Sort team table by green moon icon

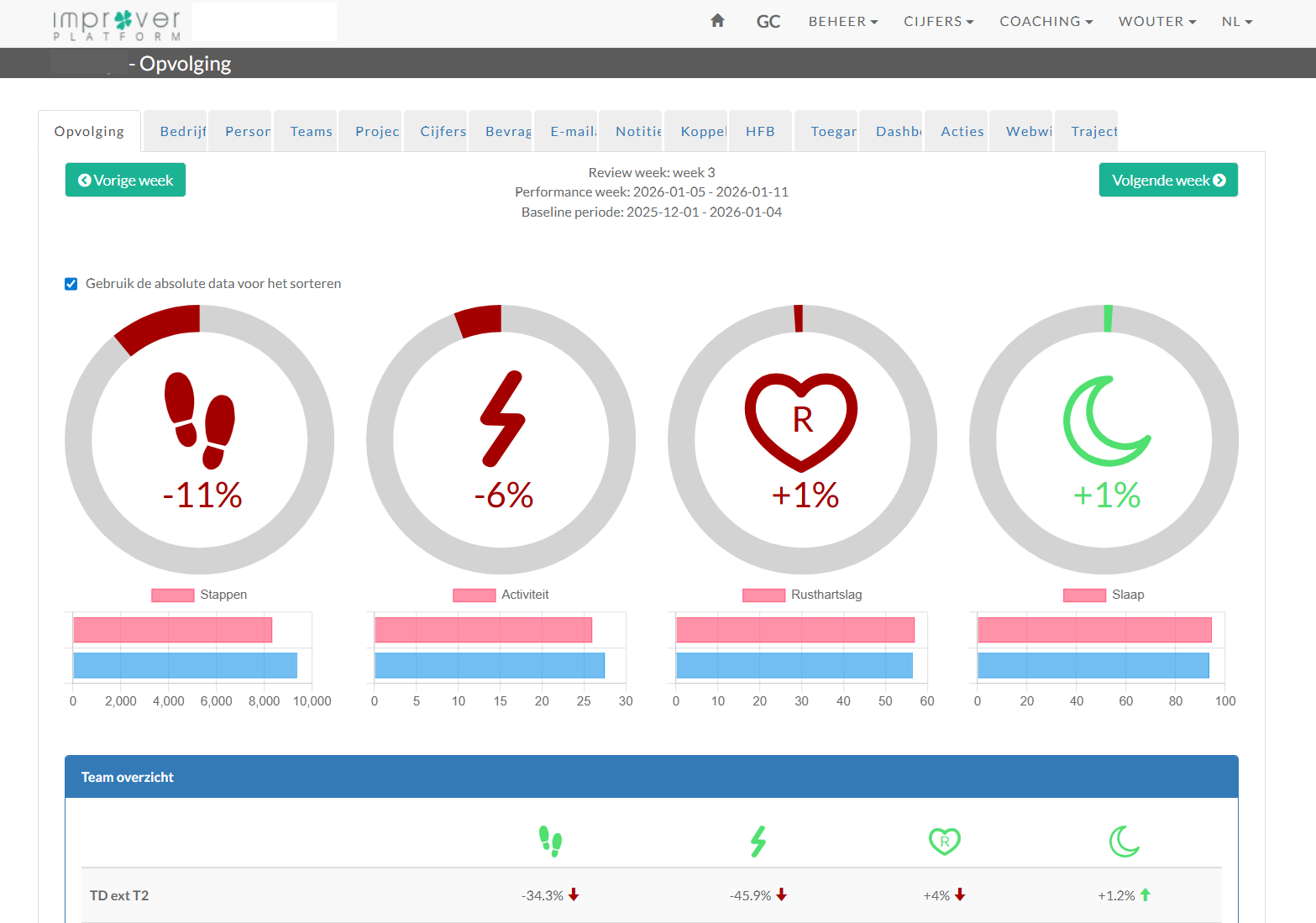(1124, 841)
